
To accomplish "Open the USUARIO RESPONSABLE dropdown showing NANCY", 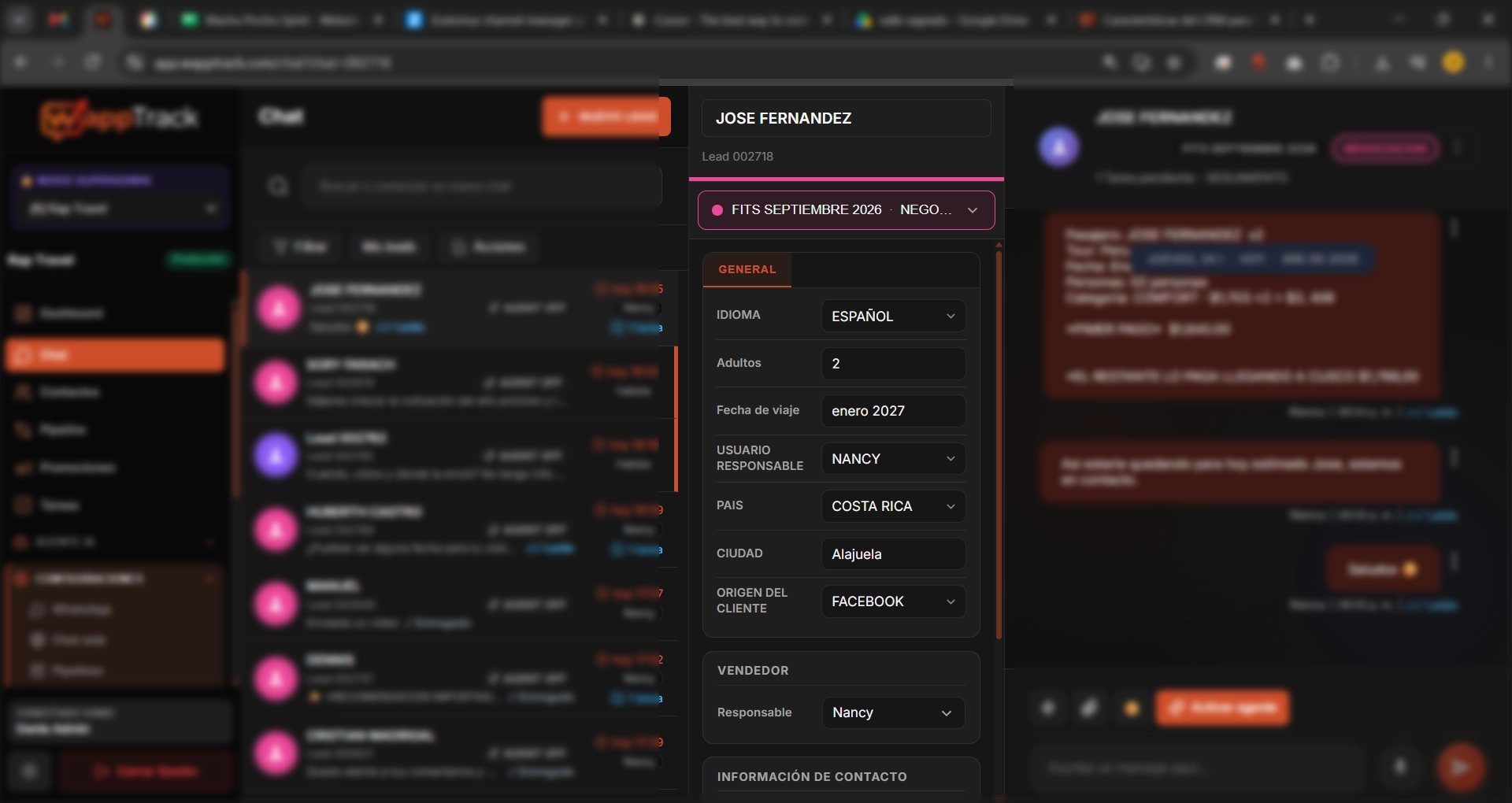I will tap(893, 459).
